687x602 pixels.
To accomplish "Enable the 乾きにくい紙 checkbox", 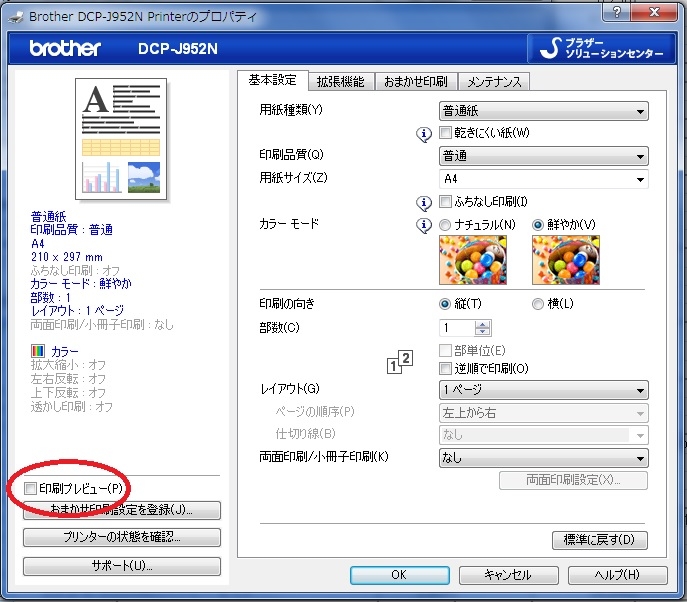I will tap(445, 132).
